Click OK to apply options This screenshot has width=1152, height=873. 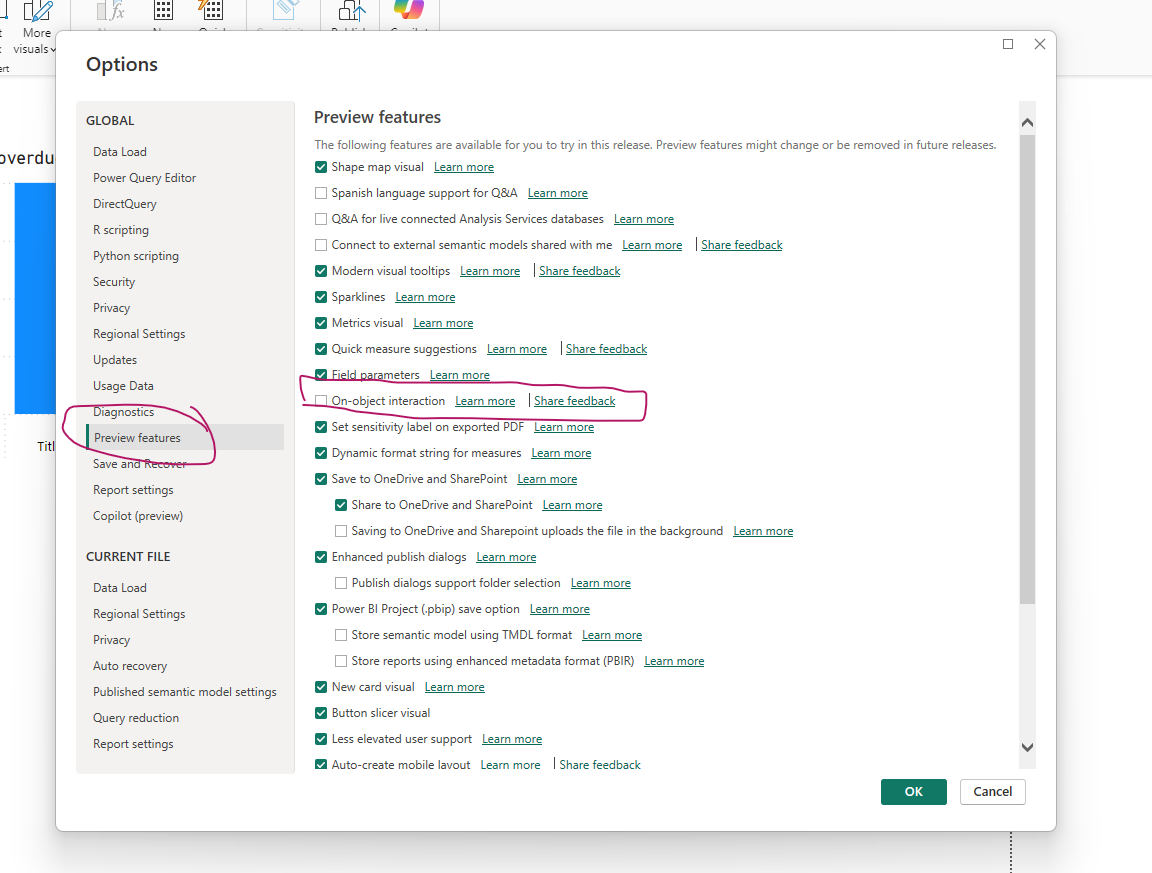tap(913, 791)
